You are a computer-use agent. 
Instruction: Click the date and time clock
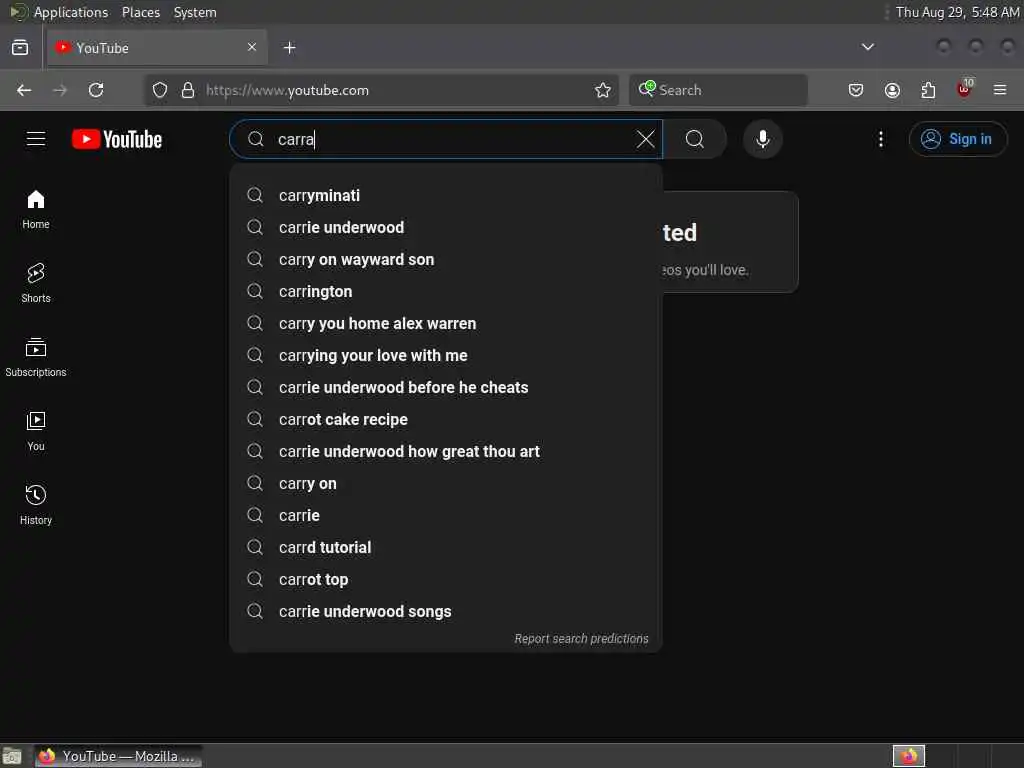957,12
